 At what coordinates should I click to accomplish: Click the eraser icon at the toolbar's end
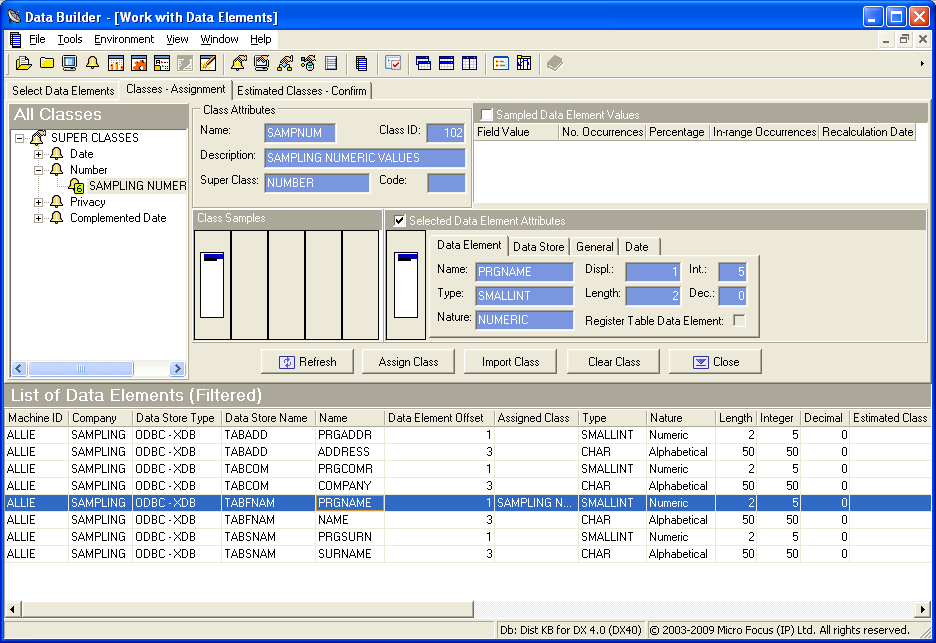tap(553, 63)
